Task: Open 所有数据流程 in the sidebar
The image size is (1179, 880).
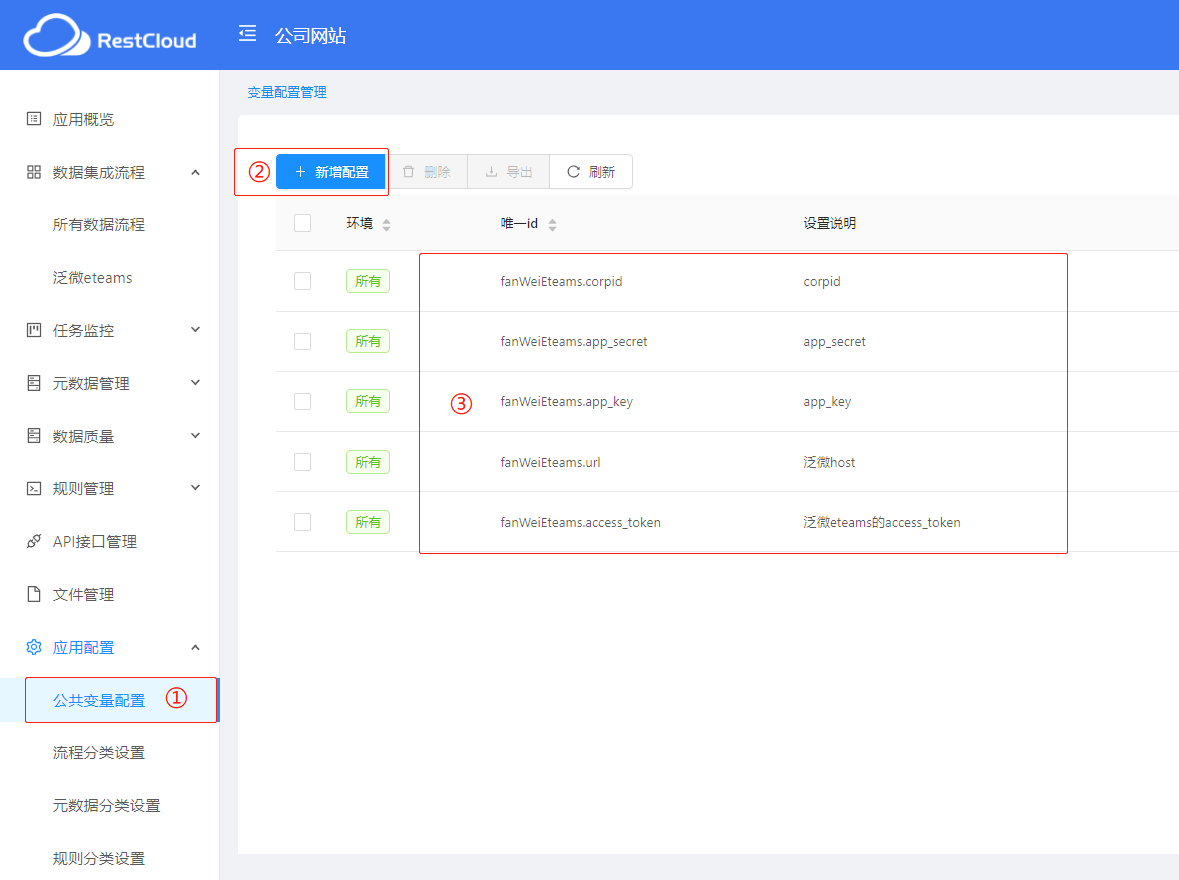Action: 99,225
